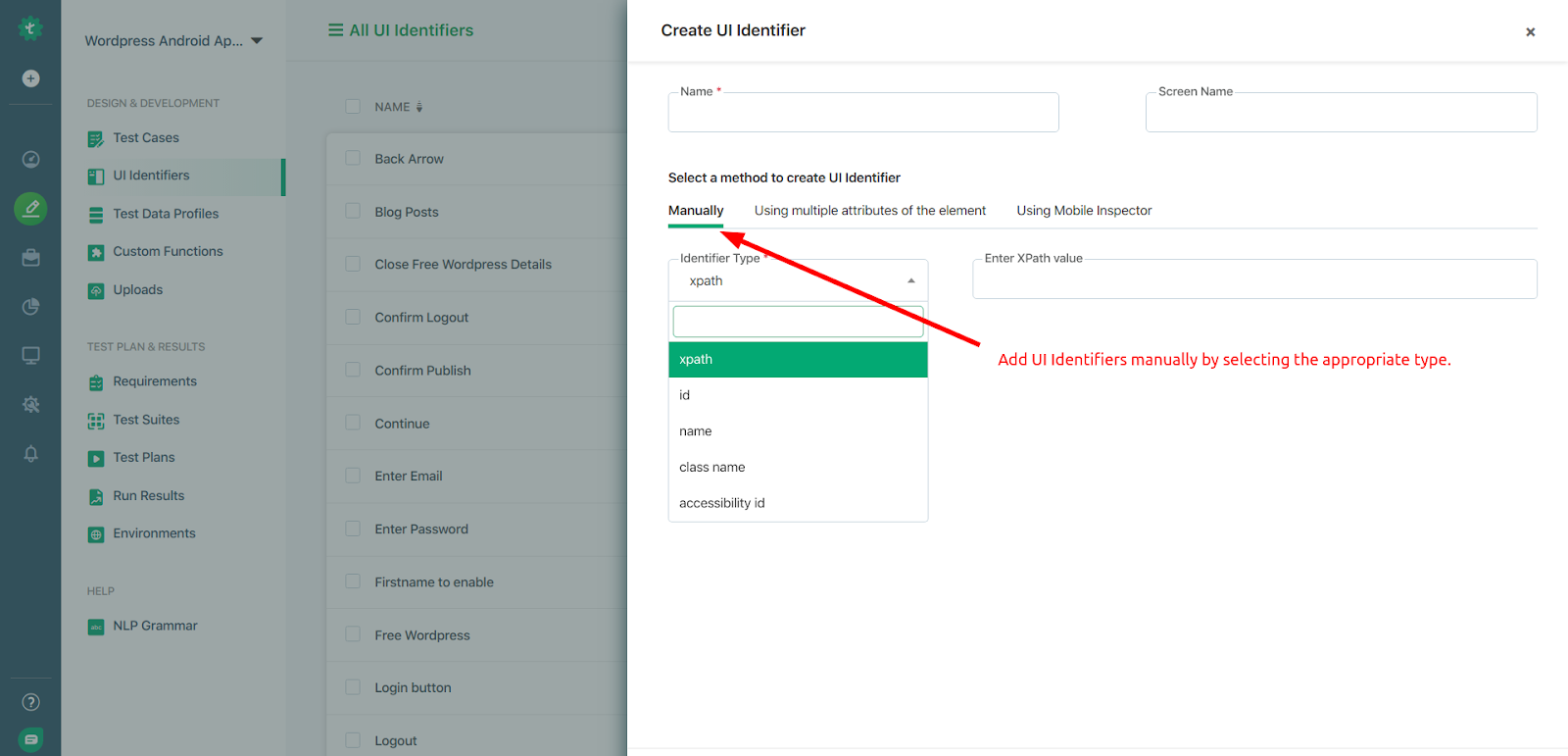Open the settings gear icon in rail
This screenshot has width=1568, height=756.
point(30,404)
